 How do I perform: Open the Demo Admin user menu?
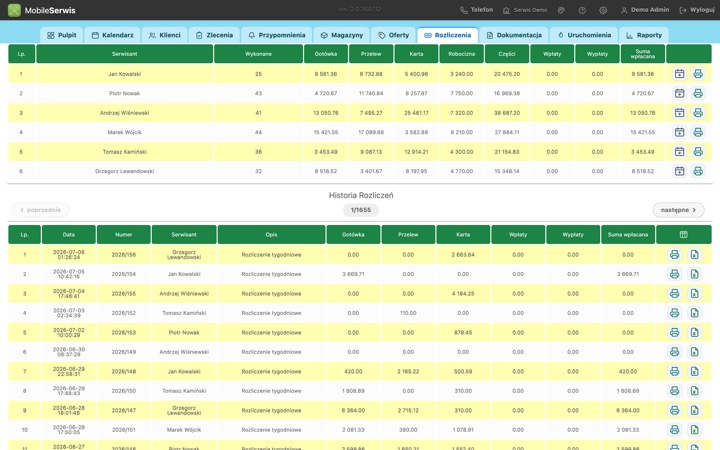click(645, 10)
